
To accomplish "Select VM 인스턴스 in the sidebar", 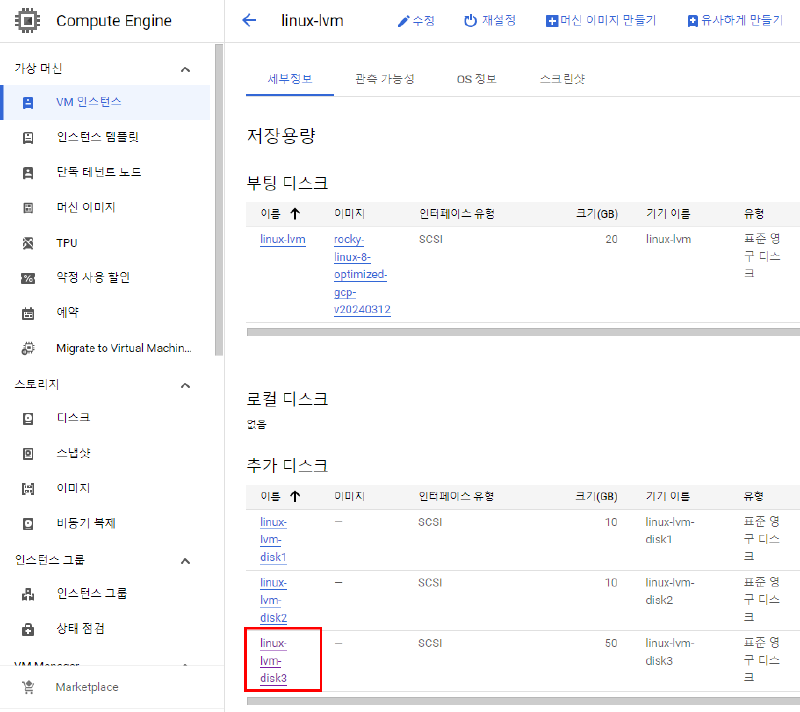I will 106,103.
